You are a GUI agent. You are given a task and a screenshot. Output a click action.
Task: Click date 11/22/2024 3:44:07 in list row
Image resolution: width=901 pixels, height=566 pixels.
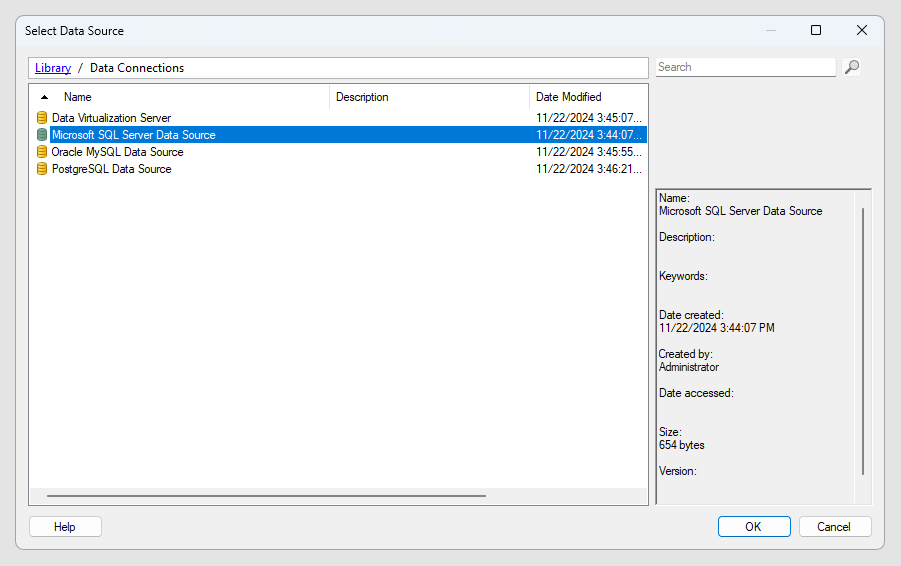[x=588, y=134]
